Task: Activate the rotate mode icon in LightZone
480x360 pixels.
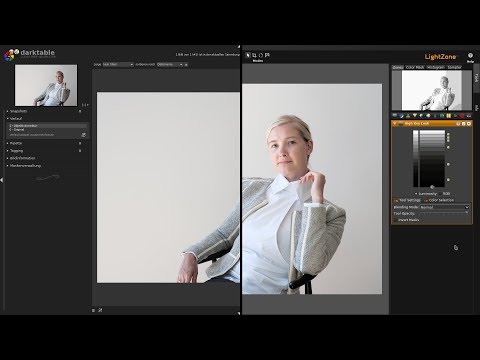Action: [x=261, y=55]
